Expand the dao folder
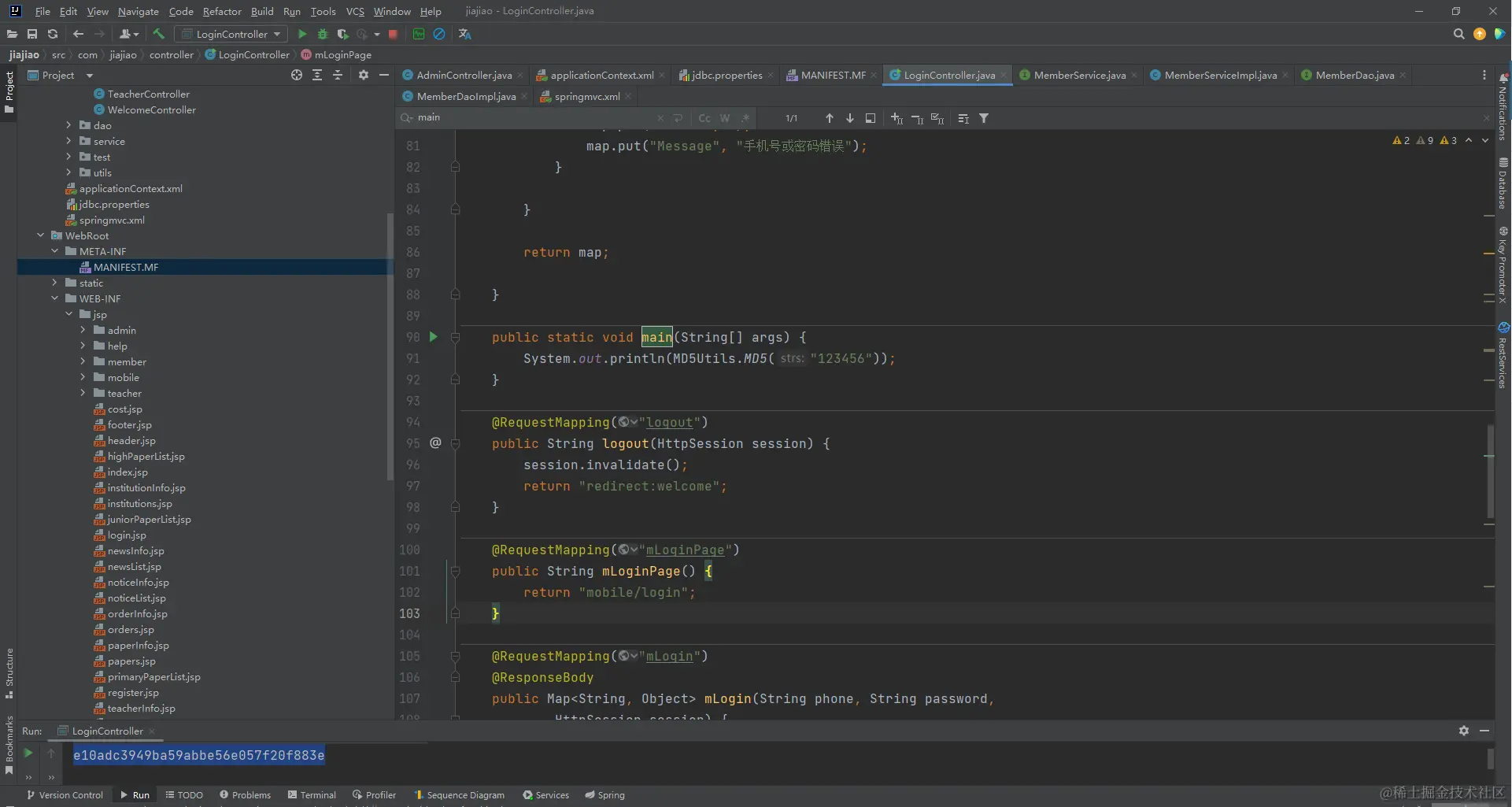 [68, 125]
